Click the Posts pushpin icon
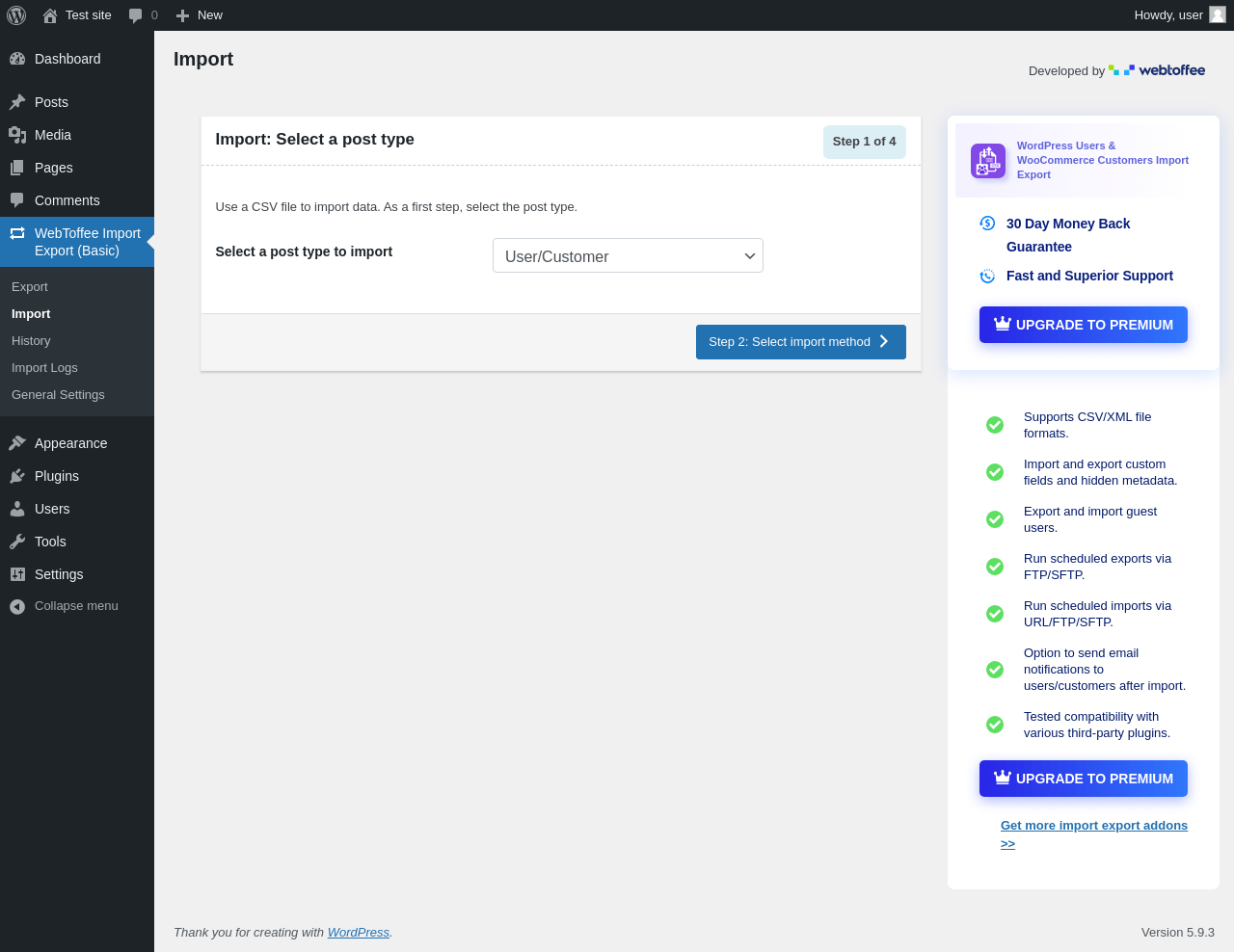 point(17,102)
